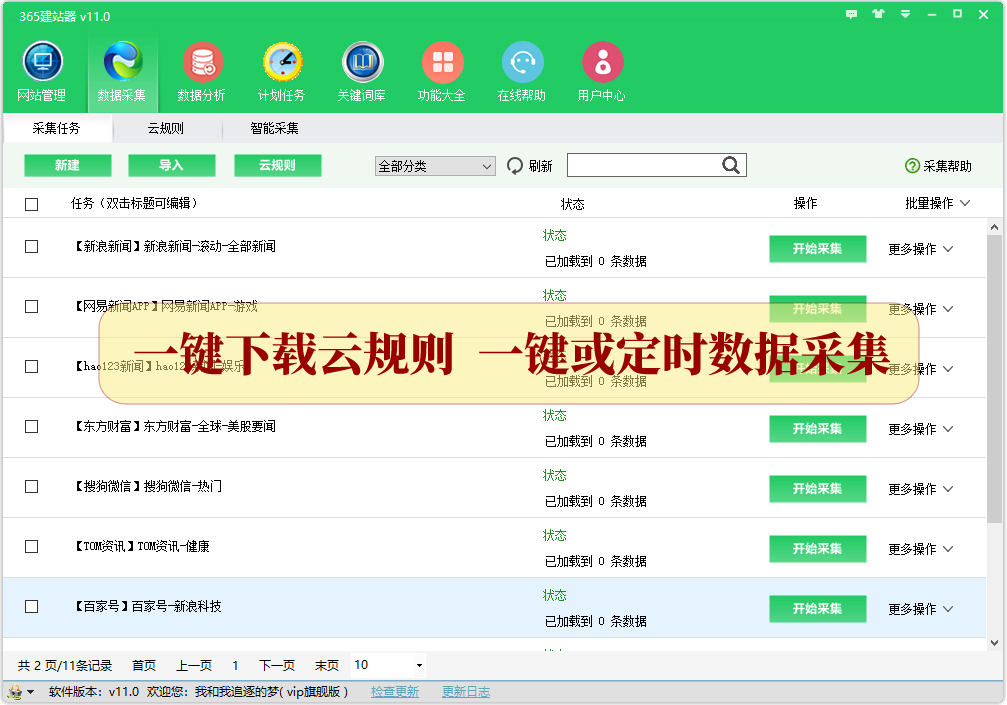
Task: Open the title bar dropdown menu icon
Action: tap(905, 14)
